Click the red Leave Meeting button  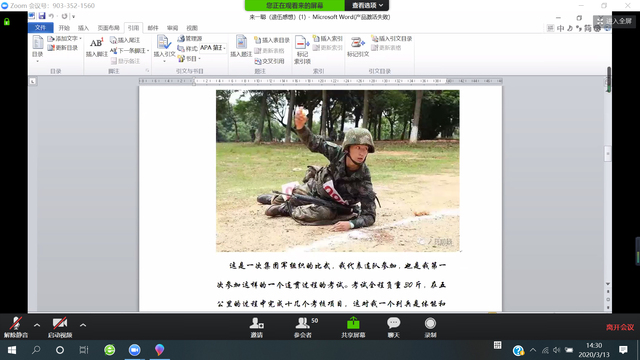619,327
